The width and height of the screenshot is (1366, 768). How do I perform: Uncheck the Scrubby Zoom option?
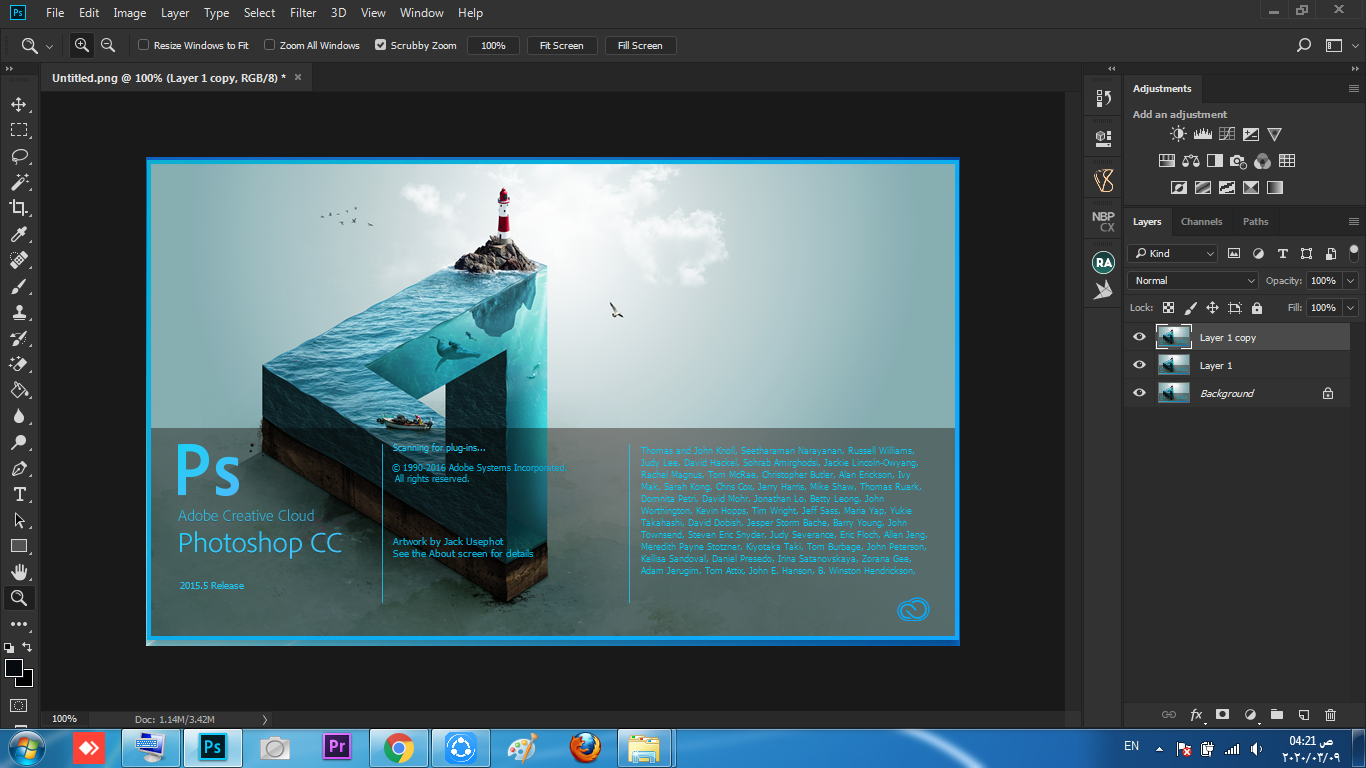380,45
